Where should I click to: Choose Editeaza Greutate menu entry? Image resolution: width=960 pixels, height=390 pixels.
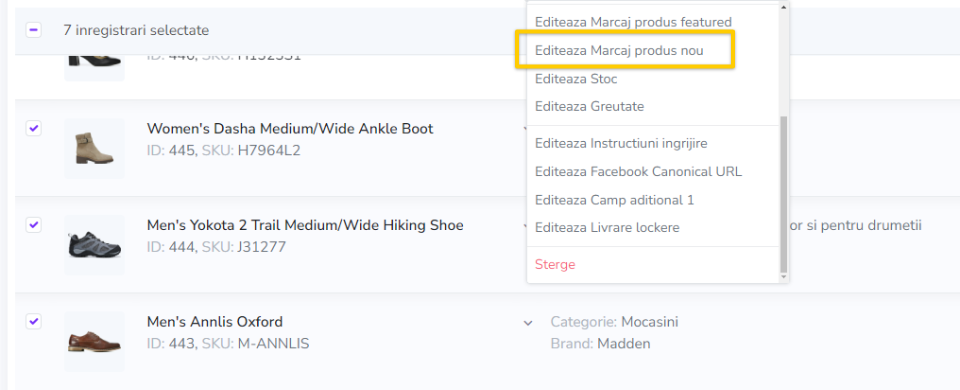click(x=589, y=107)
